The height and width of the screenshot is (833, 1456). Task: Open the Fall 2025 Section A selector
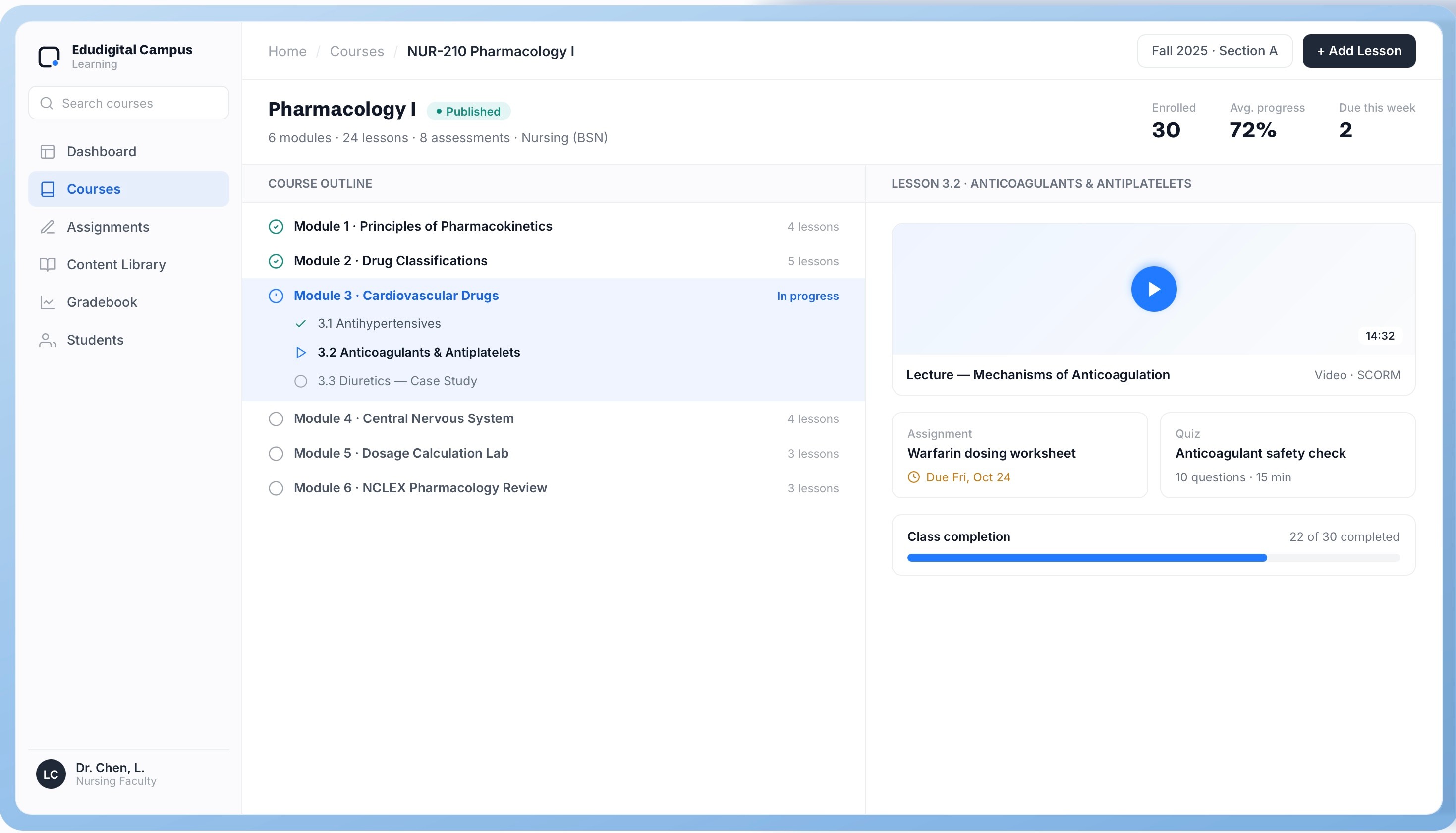point(1214,51)
